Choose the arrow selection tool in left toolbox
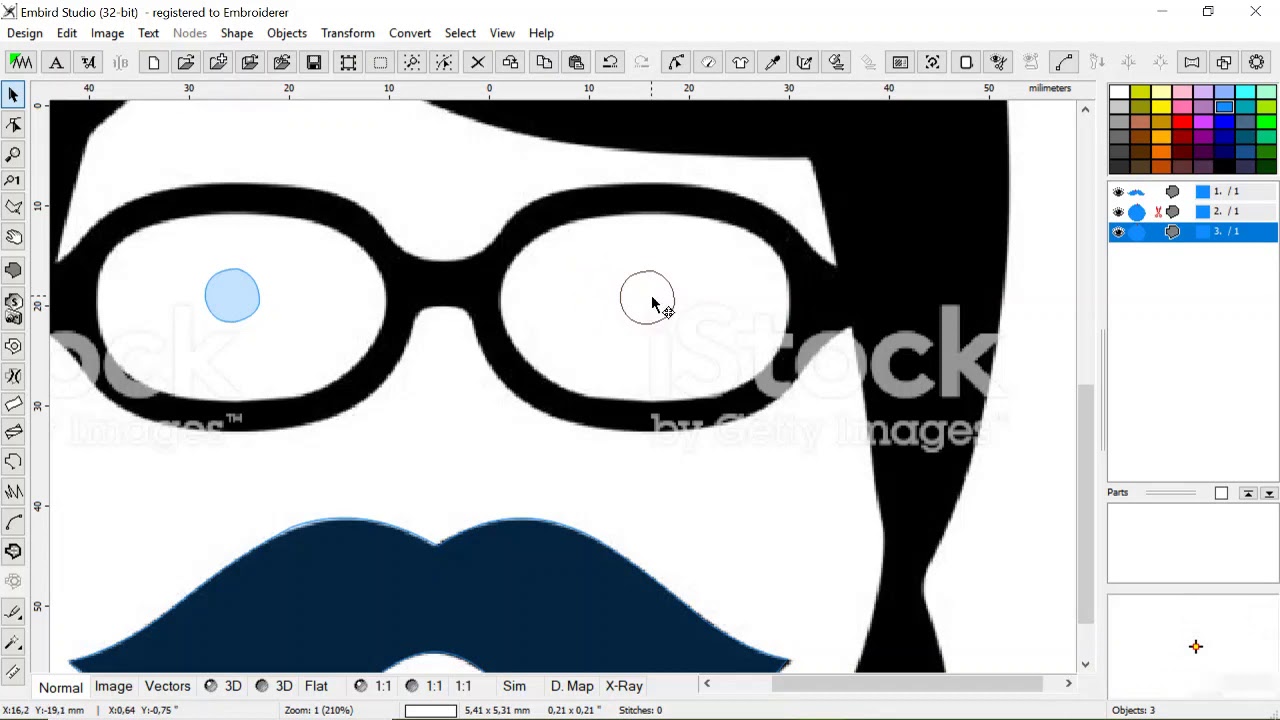 pyautogui.click(x=14, y=95)
